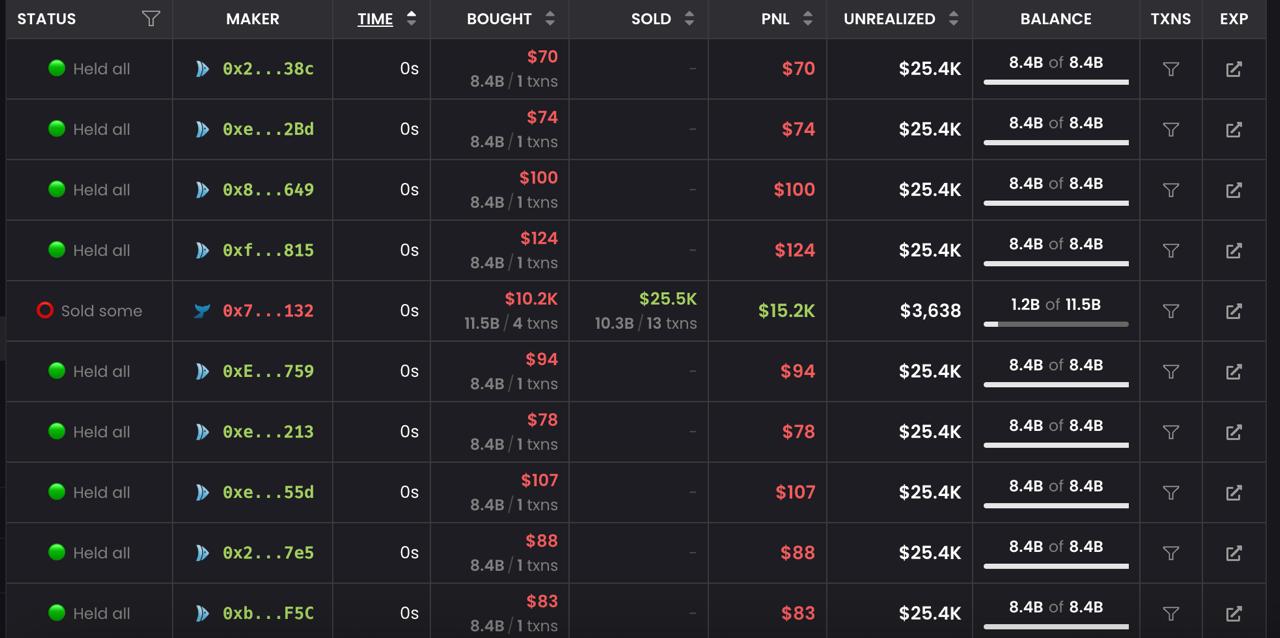Sort by the UNREALIZED column header
This screenshot has width=1280, height=638.
900,19
